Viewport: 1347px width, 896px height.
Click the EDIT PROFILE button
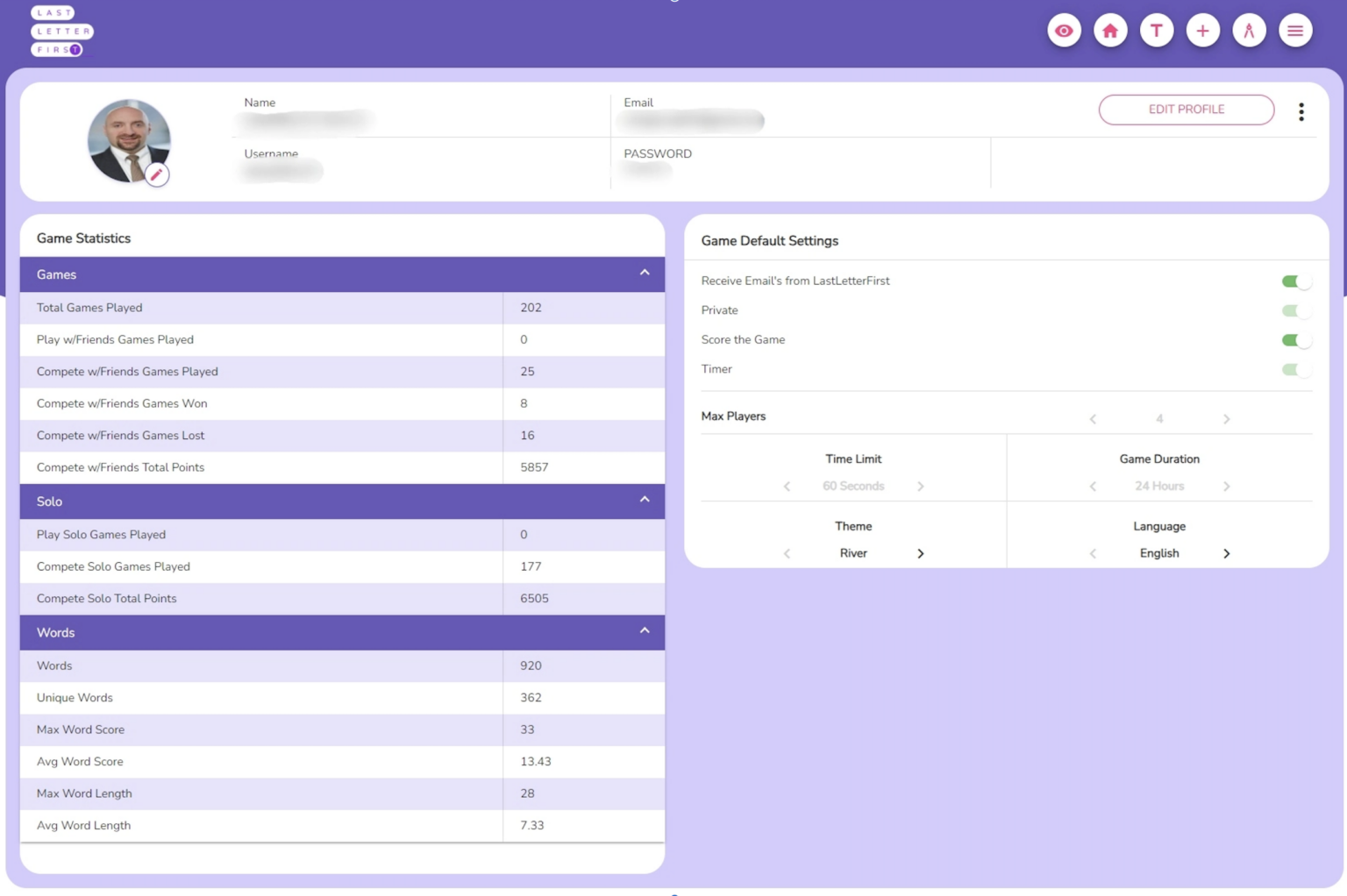coord(1187,110)
